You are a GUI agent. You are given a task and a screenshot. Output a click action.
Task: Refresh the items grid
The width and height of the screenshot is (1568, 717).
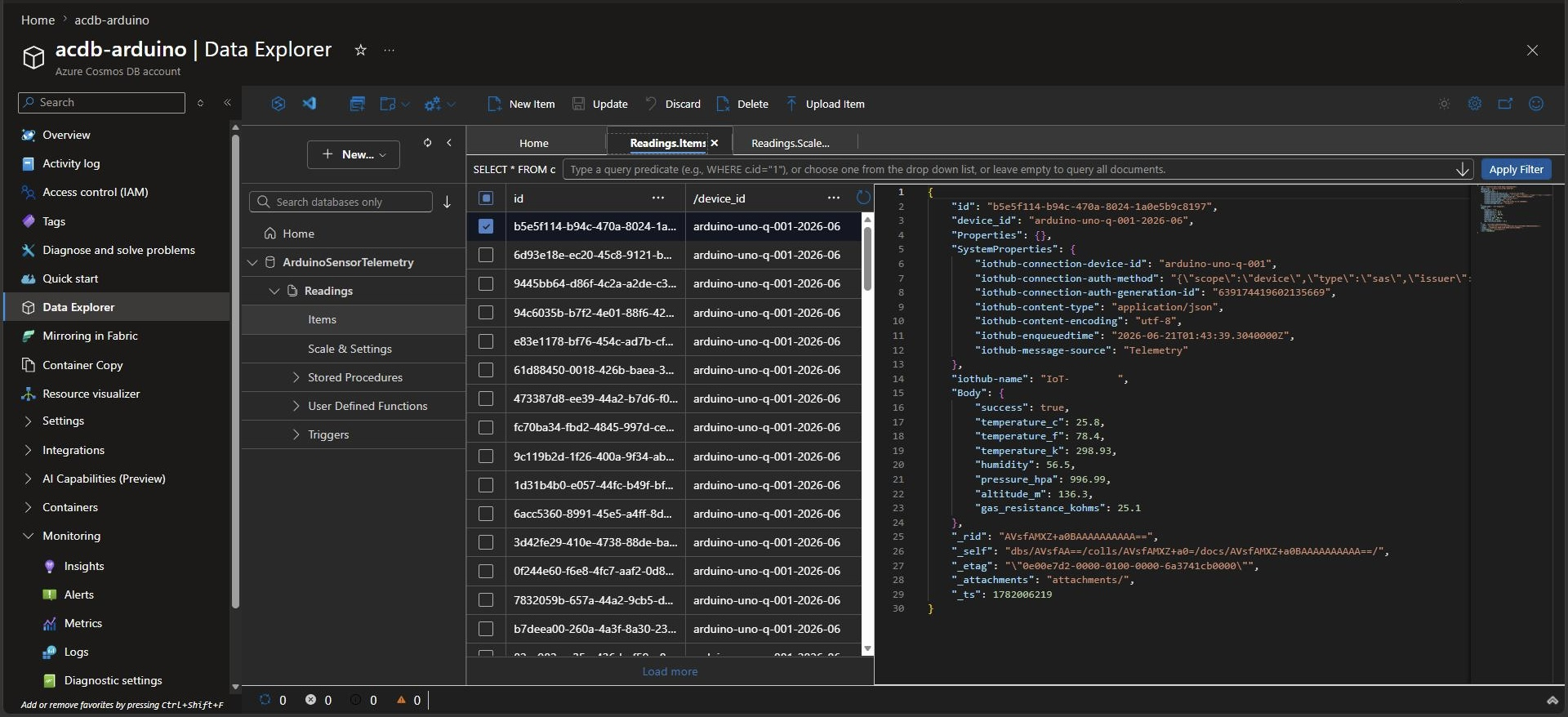click(x=863, y=198)
